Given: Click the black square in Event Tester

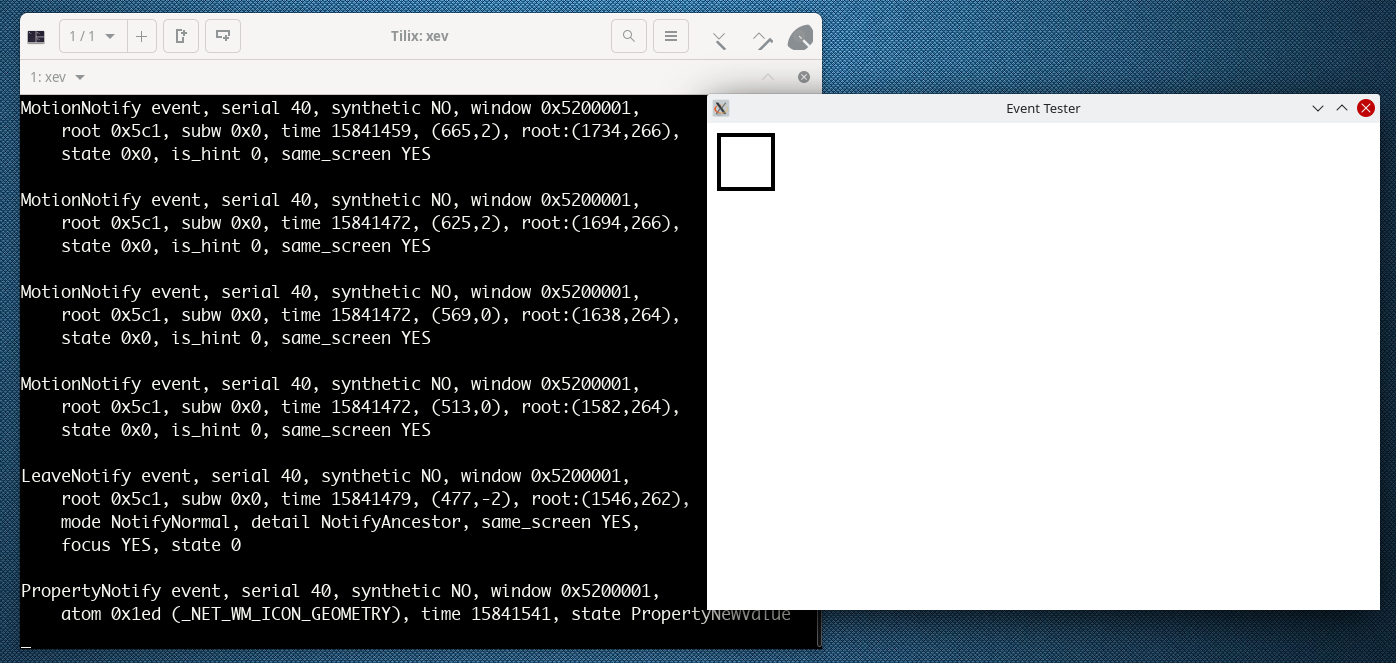Looking at the screenshot, I should tap(746, 162).
